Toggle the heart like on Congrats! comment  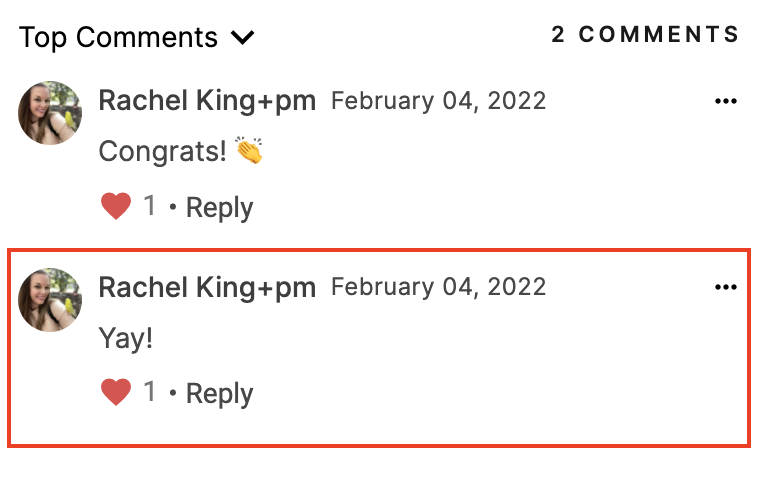click(x=116, y=206)
